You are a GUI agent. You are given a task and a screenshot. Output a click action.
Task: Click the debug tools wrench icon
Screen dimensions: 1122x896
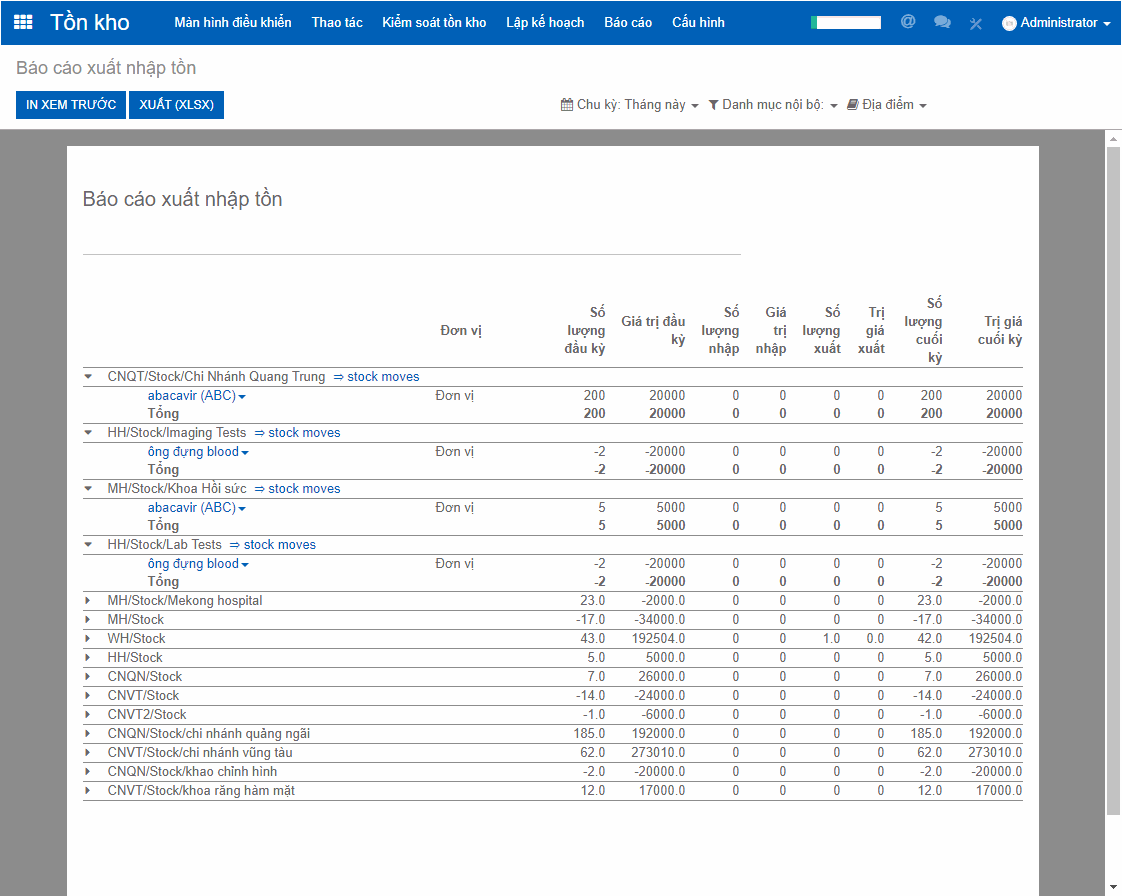click(976, 23)
